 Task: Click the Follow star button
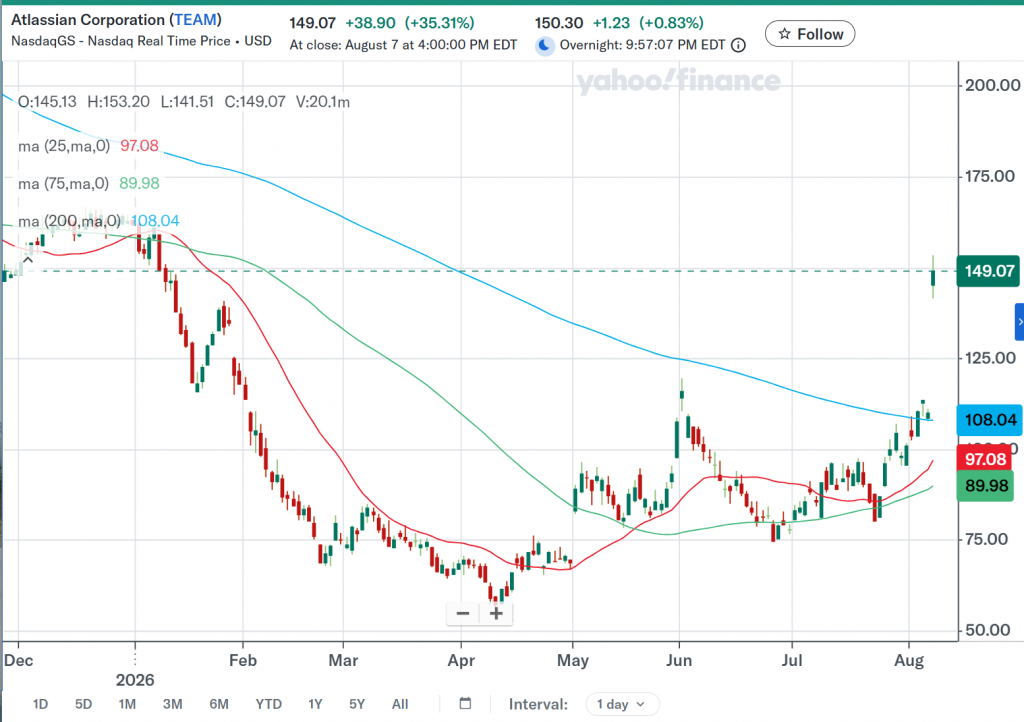[809, 34]
